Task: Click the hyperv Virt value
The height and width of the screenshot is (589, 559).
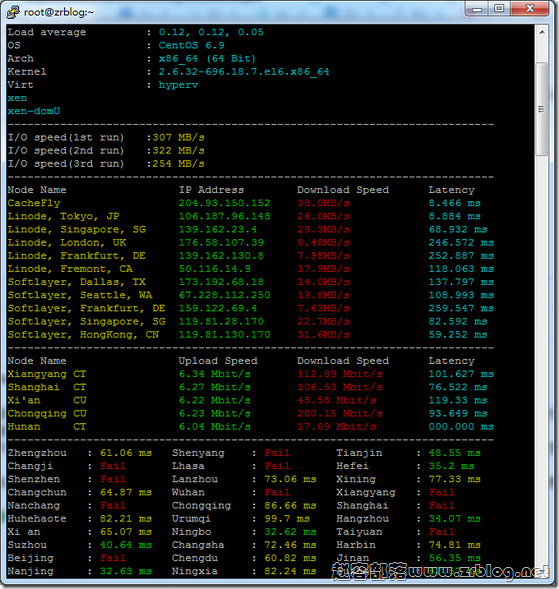Action: coord(178,85)
